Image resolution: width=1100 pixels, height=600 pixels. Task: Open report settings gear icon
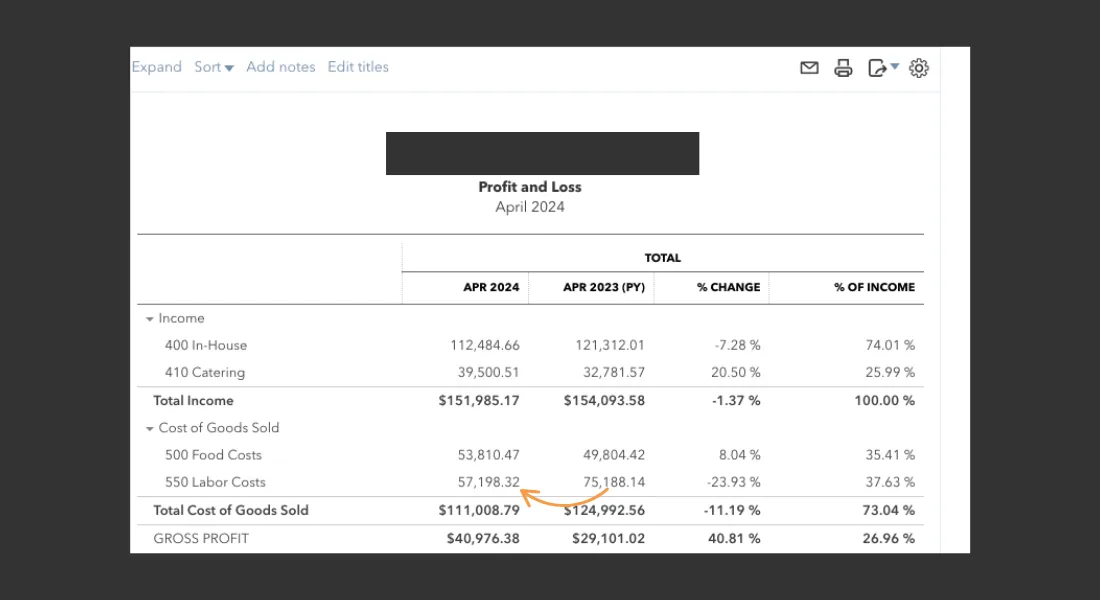tap(918, 67)
